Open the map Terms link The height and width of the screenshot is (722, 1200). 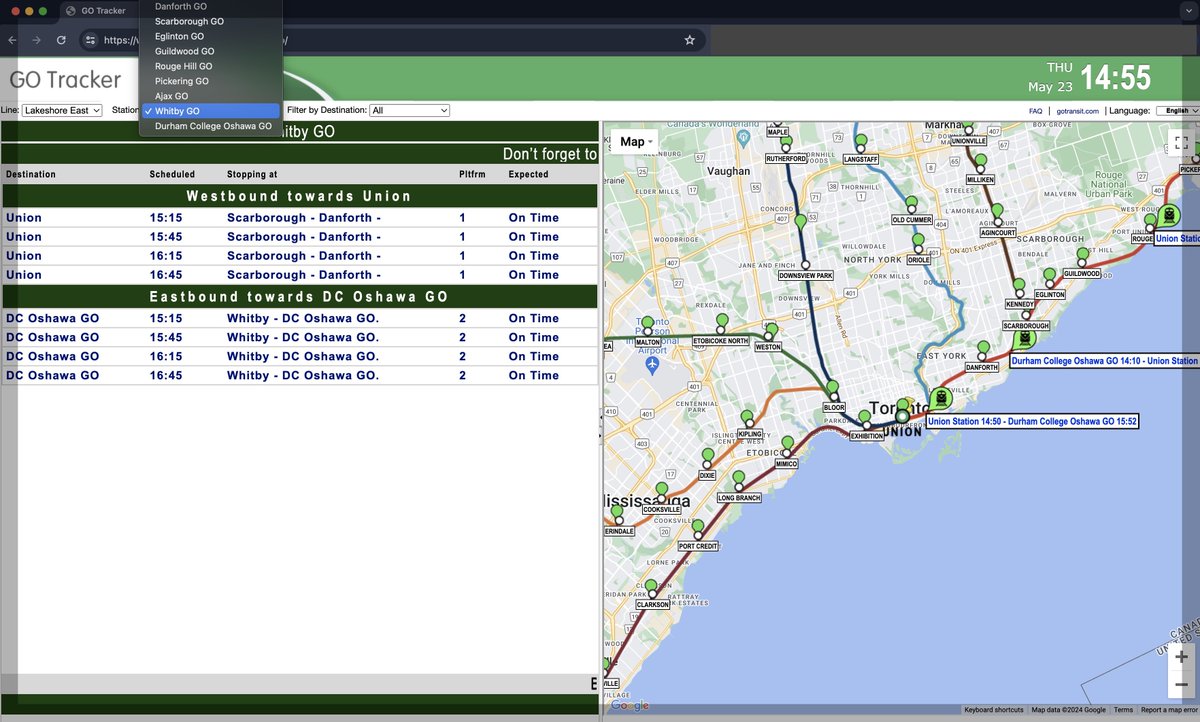[1123, 710]
